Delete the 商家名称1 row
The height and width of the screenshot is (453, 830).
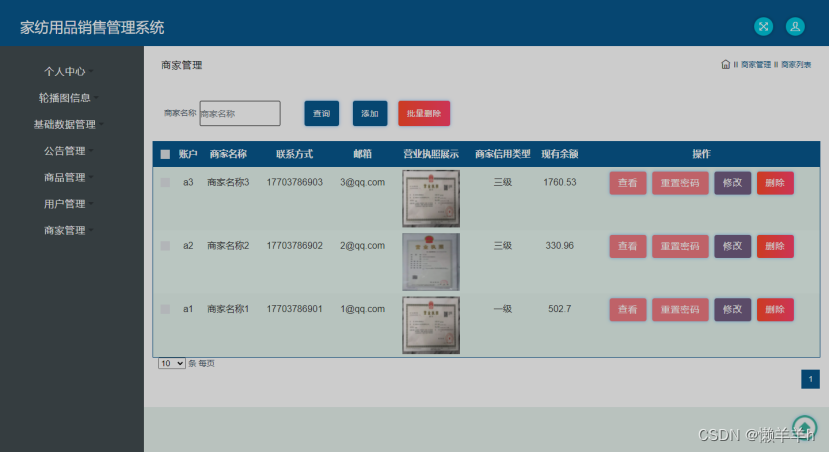point(775,310)
